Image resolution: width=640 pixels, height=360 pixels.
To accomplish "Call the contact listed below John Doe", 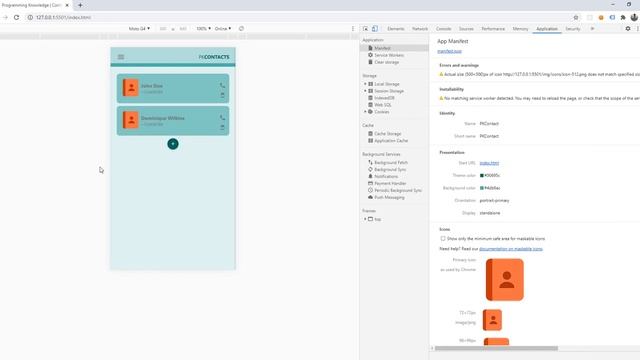I will coord(222,118).
